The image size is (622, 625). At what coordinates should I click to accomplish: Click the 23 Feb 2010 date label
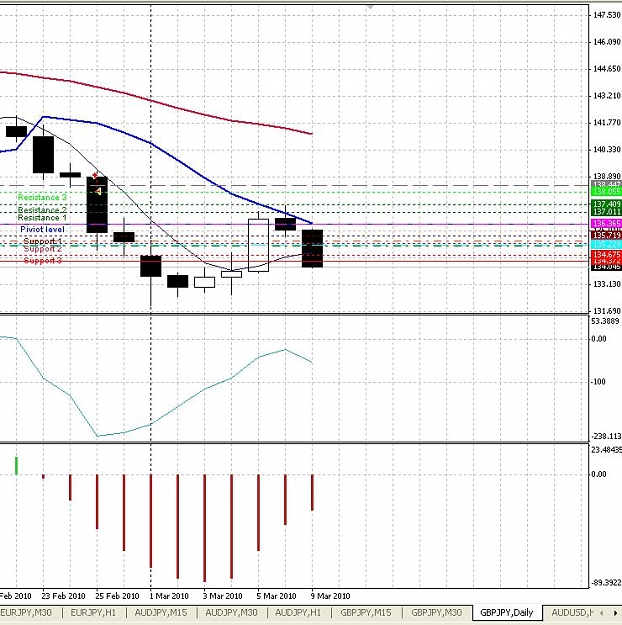click(x=63, y=596)
